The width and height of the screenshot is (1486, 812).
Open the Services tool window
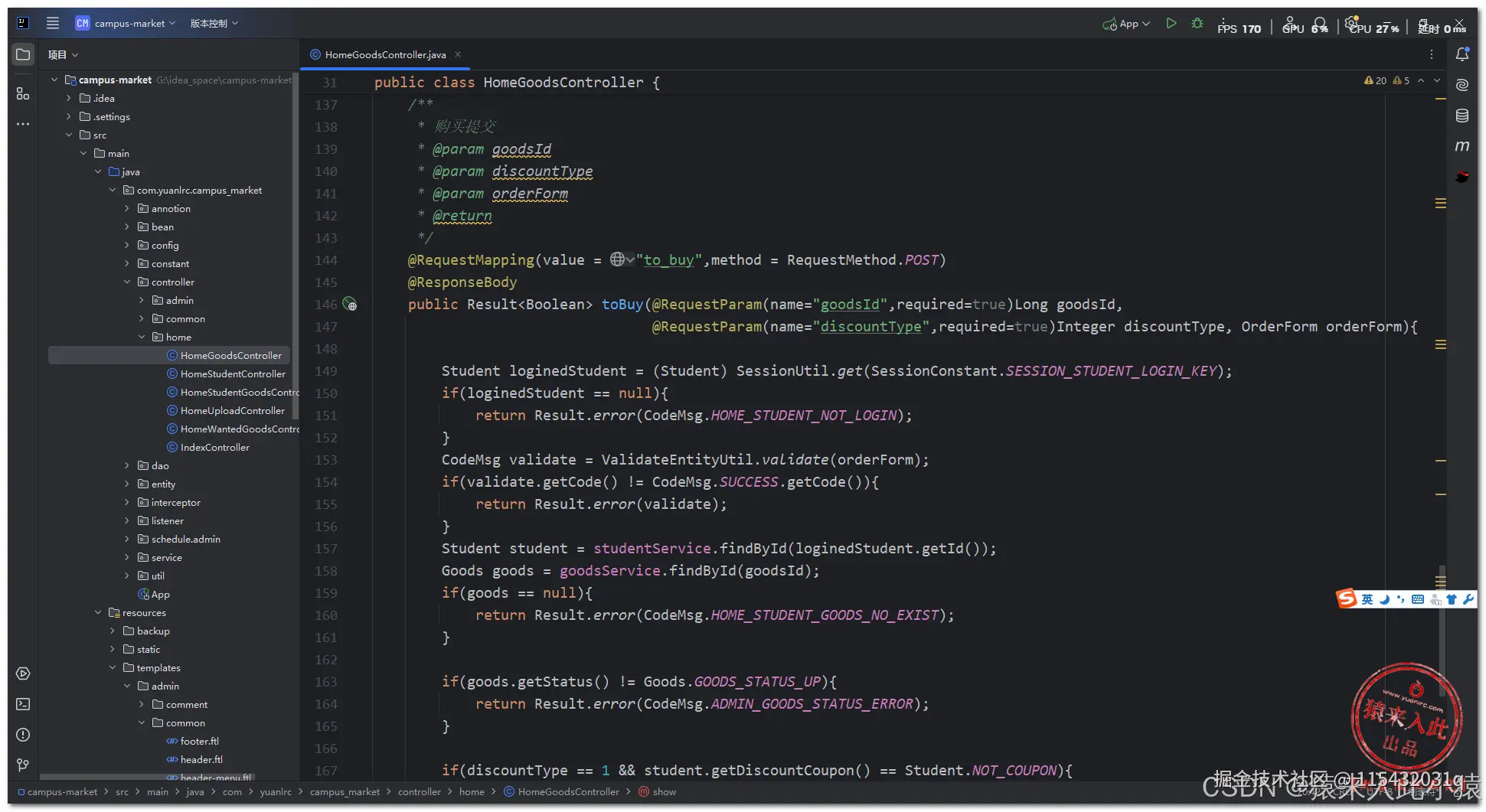coord(23,673)
